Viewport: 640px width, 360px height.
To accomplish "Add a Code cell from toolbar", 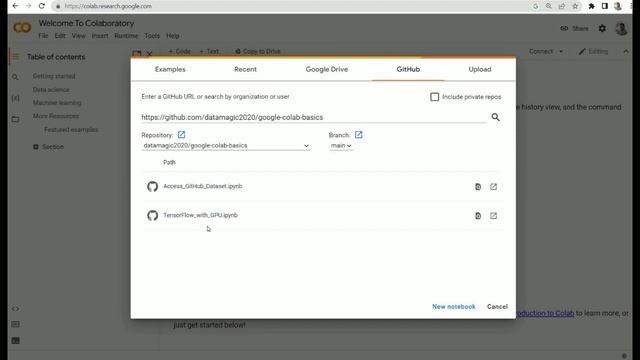I will pos(180,51).
